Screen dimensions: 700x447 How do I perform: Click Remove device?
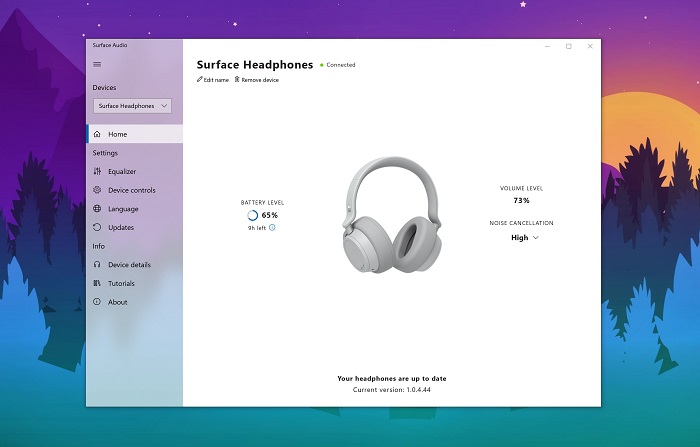257,79
